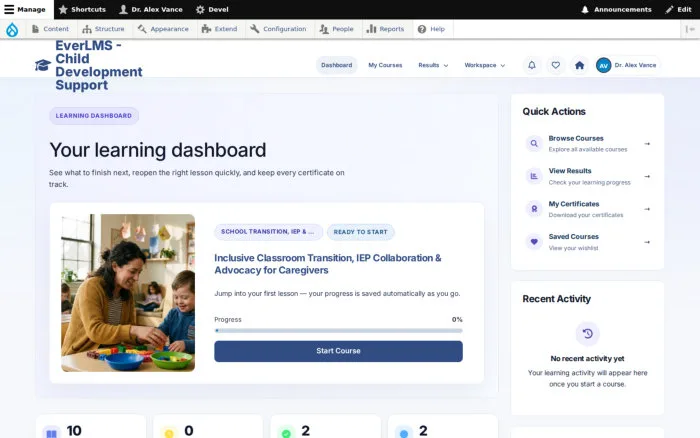Open the course thumbnail image
This screenshot has height=438, width=700.
[x=128, y=293]
